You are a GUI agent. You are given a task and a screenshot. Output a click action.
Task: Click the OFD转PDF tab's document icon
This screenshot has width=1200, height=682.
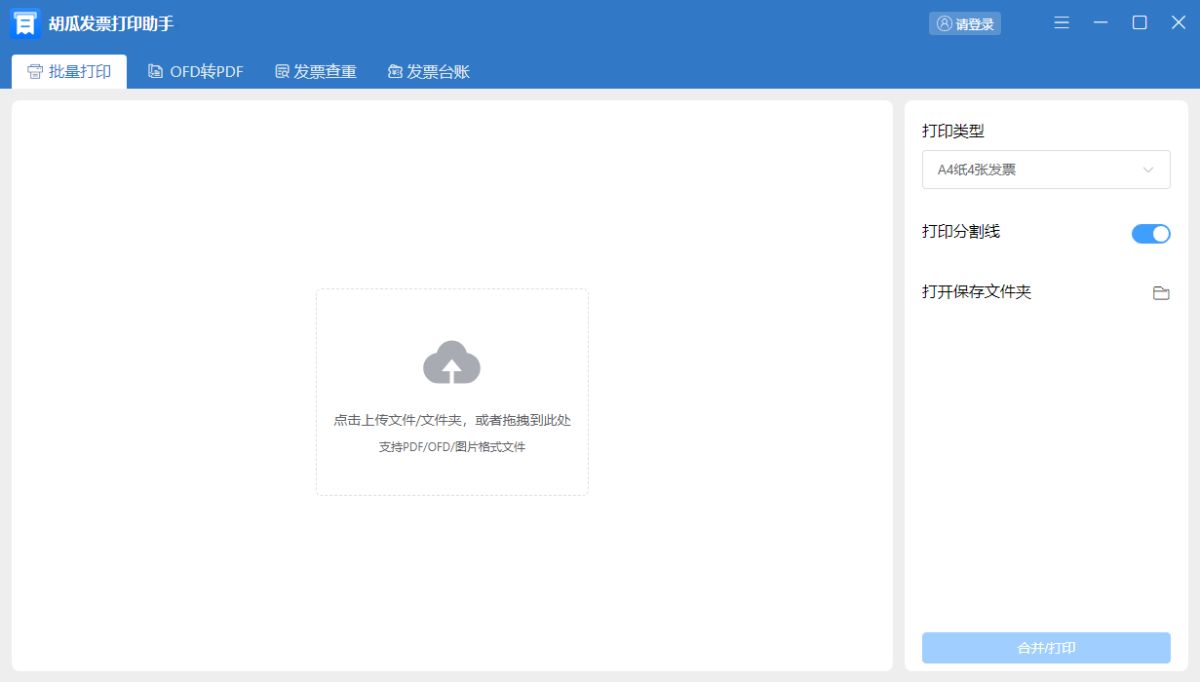click(156, 72)
